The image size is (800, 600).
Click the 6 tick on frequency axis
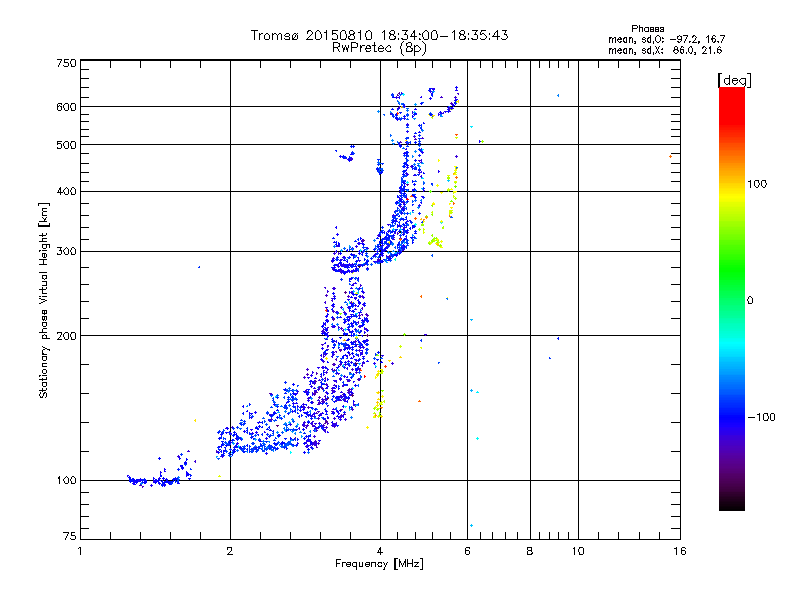[467, 551]
